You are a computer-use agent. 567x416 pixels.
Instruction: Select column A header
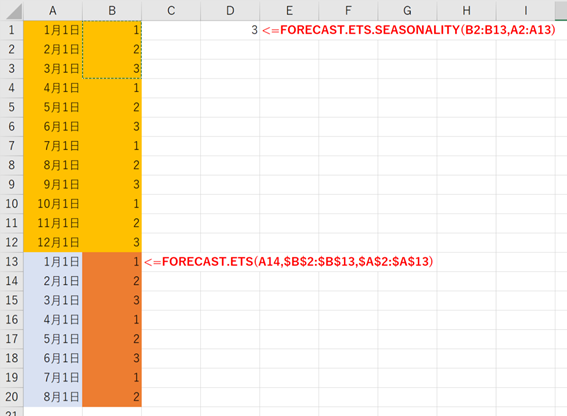(x=53, y=10)
